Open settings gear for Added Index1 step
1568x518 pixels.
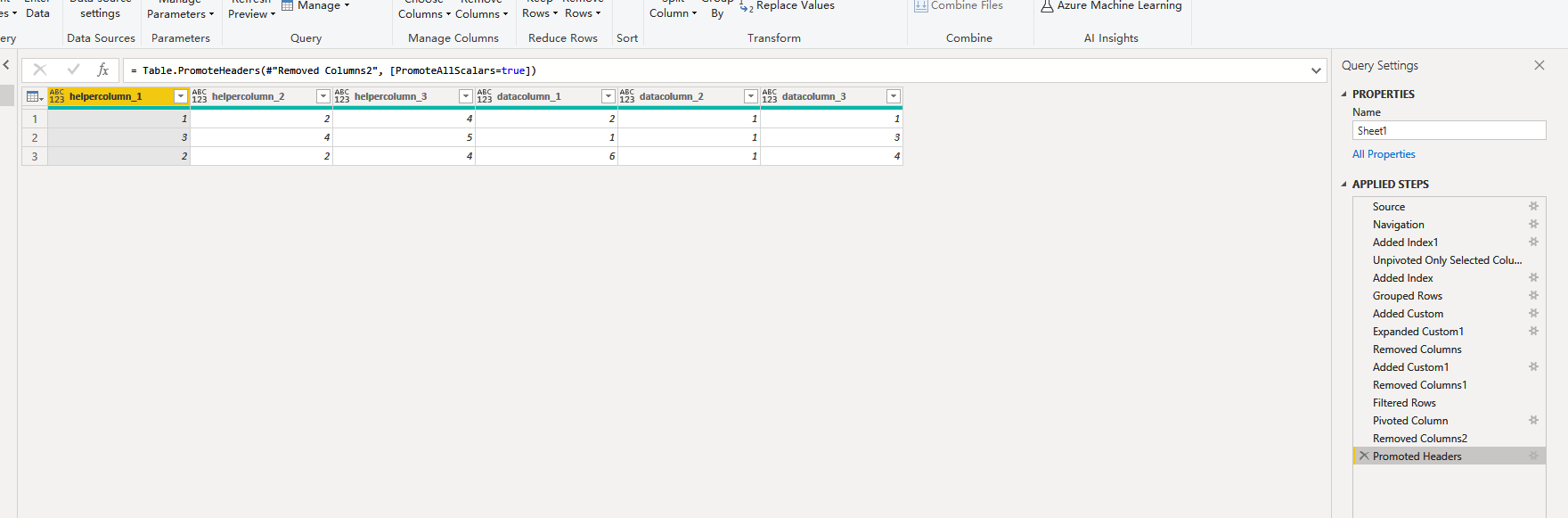click(x=1534, y=242)
